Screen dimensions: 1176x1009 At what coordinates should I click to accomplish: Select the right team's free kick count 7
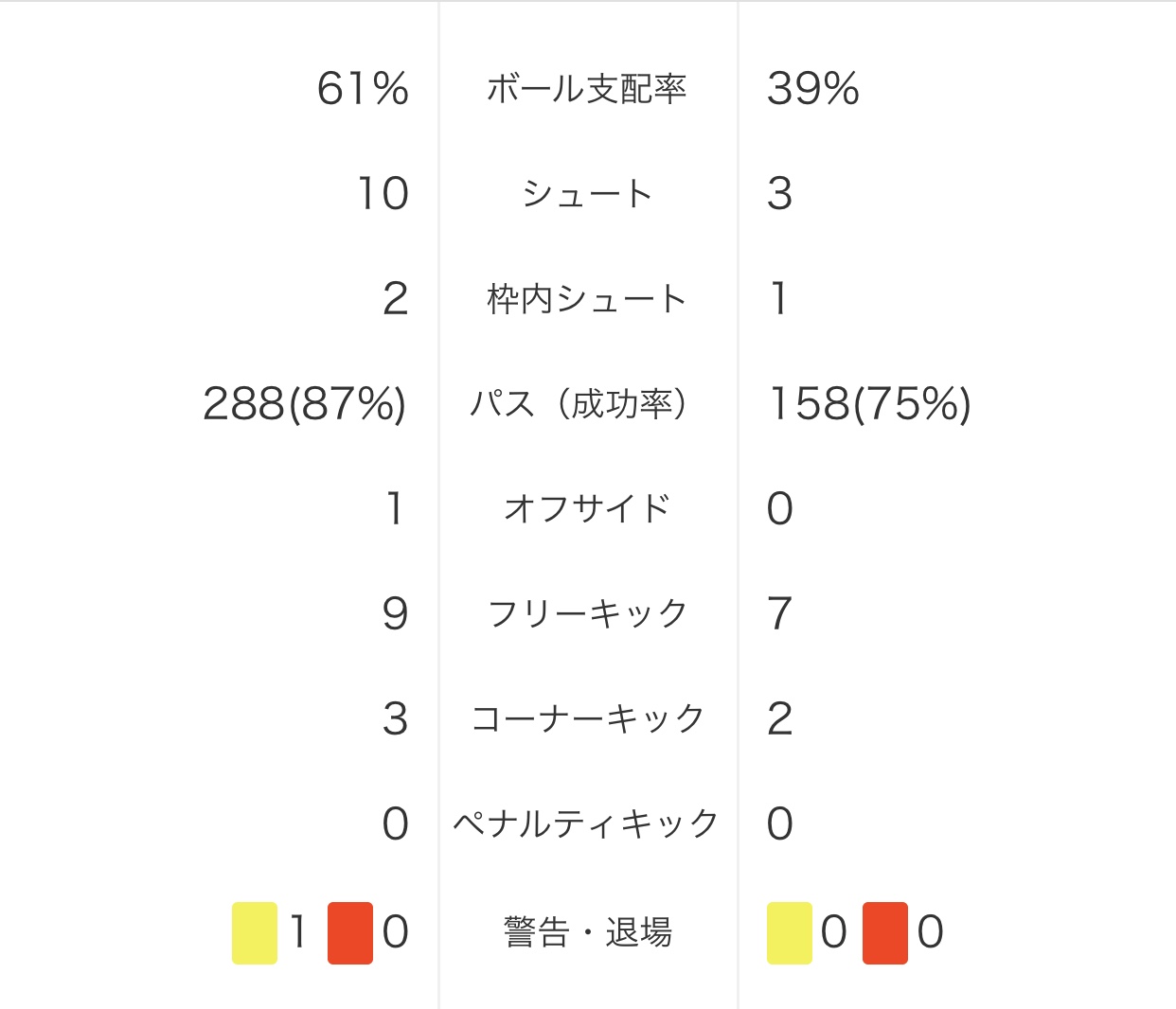pos(779,613)
